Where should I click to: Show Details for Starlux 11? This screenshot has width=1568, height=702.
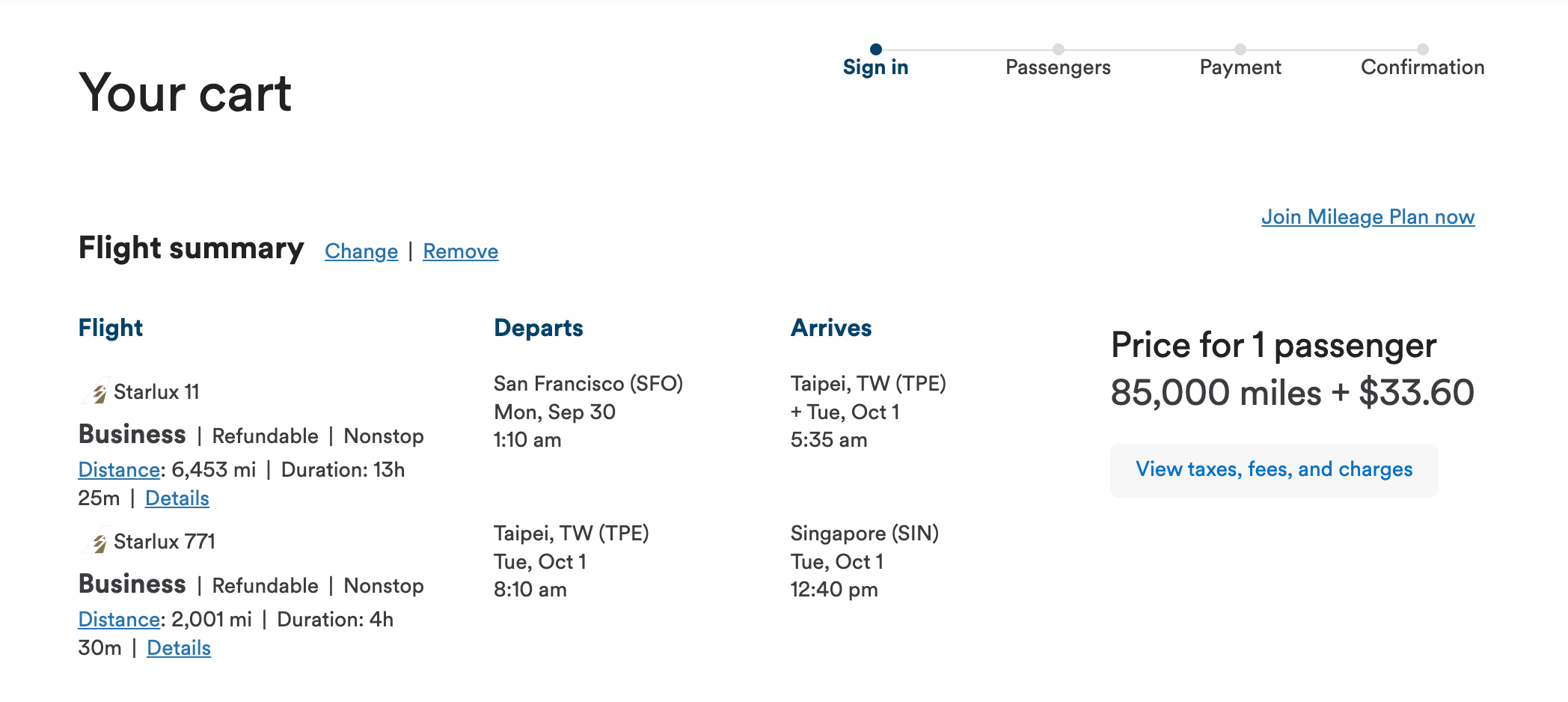177,498
